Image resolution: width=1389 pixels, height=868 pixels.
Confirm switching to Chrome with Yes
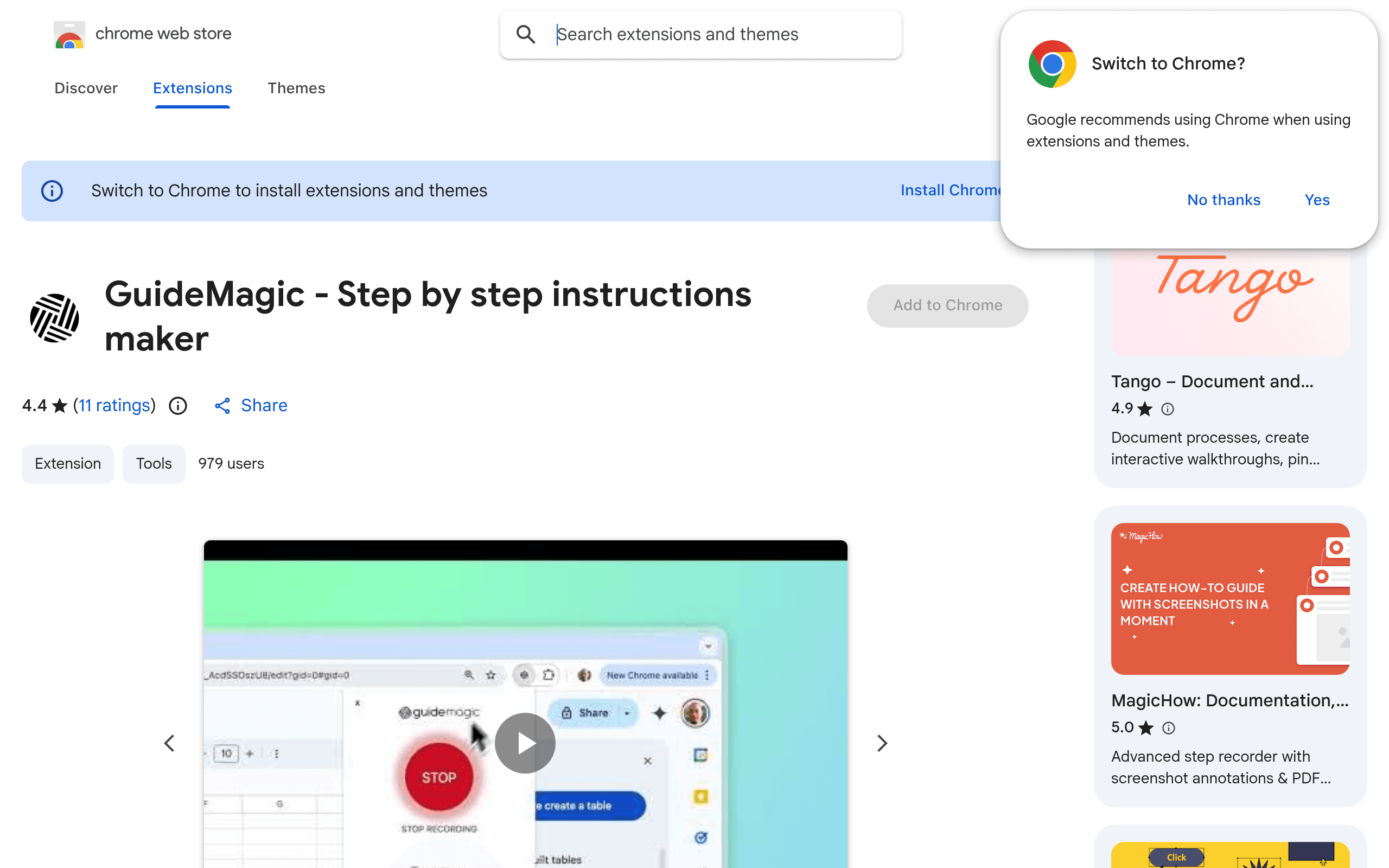point(1317,200)
